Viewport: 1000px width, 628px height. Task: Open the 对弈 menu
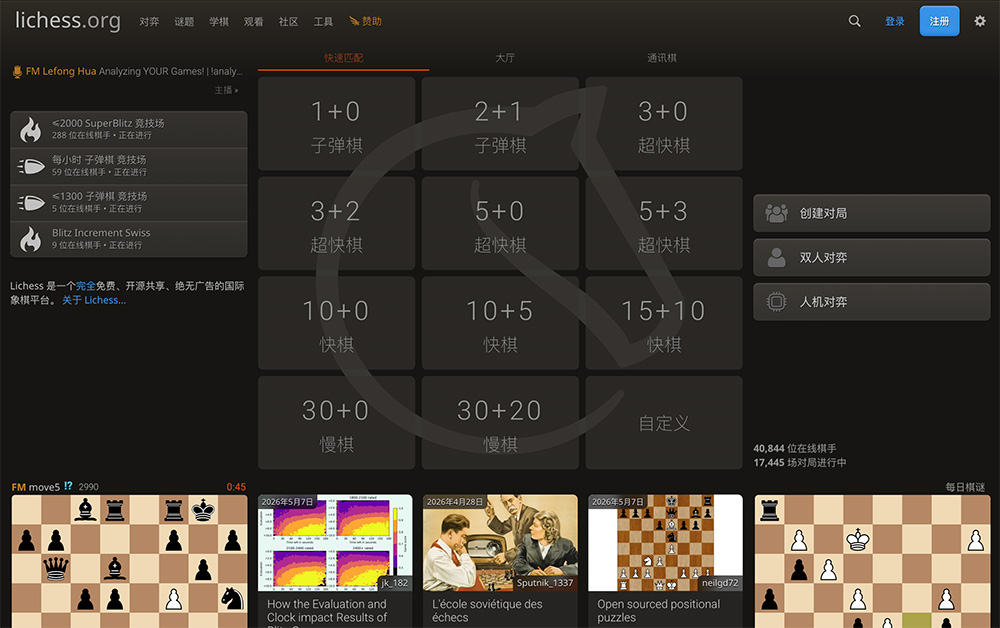tap(149, 22)
